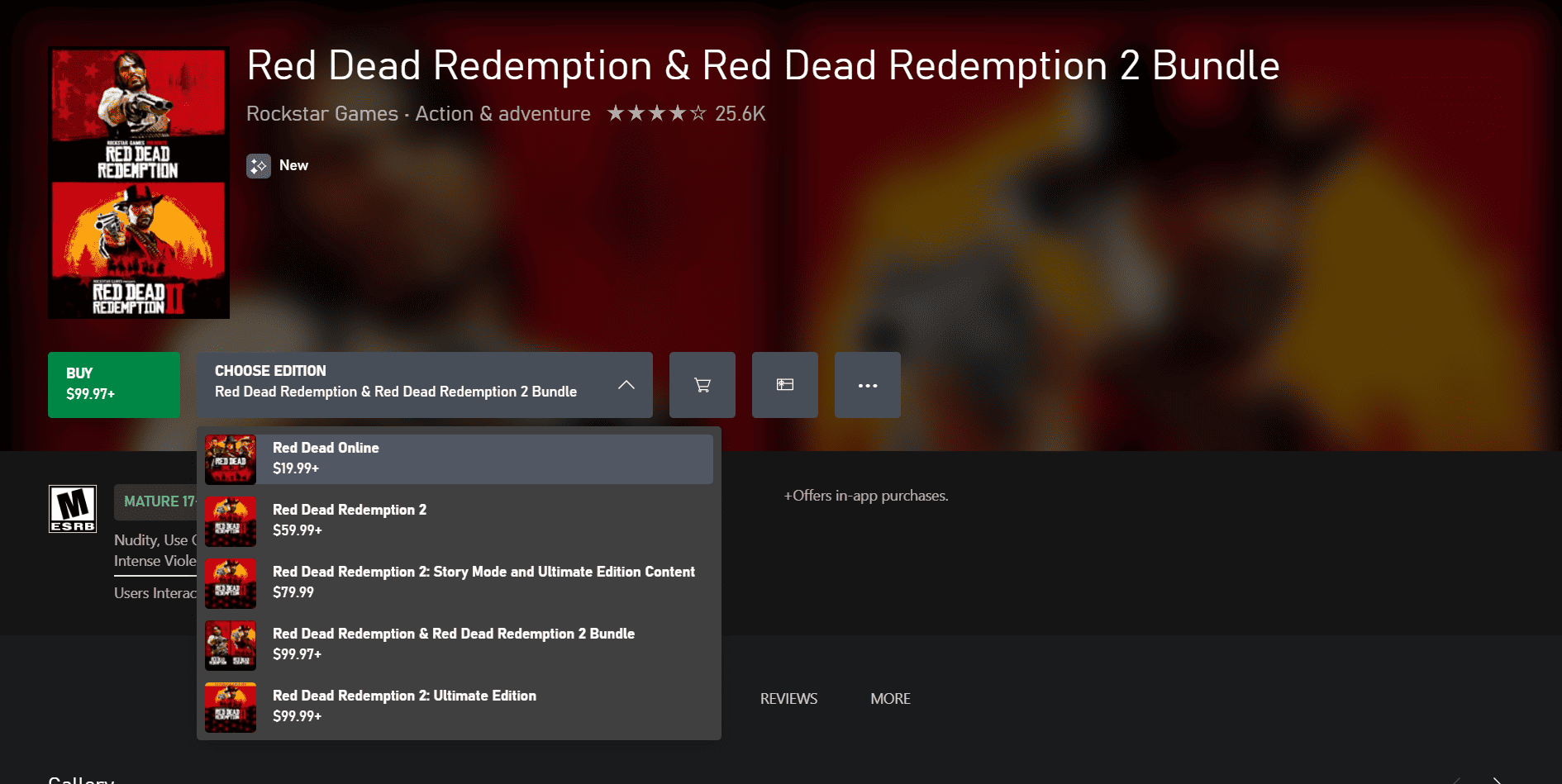Click the '$59.99+' price text
Image resolution: width=1562 pixels, height=784 pixels.
click(x=297, y=530)
